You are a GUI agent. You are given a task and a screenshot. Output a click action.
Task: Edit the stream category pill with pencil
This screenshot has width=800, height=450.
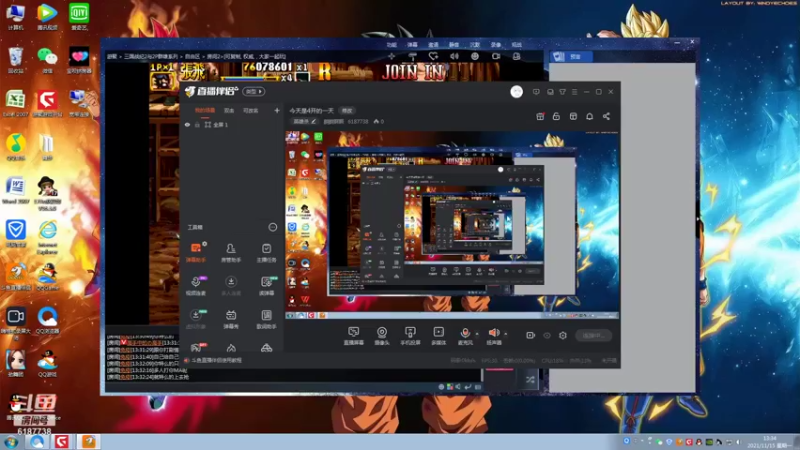pos(305,121)
